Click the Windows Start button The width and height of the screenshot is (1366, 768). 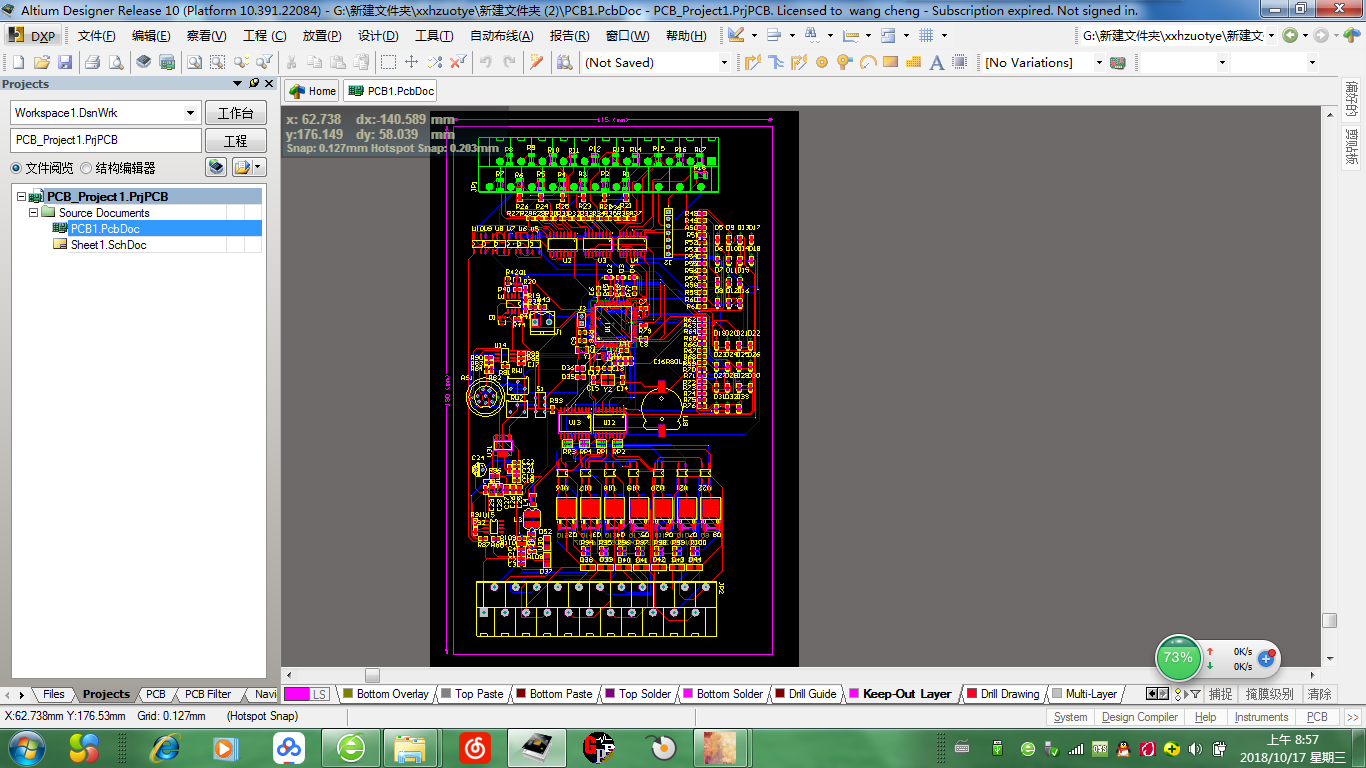[25, 747]
